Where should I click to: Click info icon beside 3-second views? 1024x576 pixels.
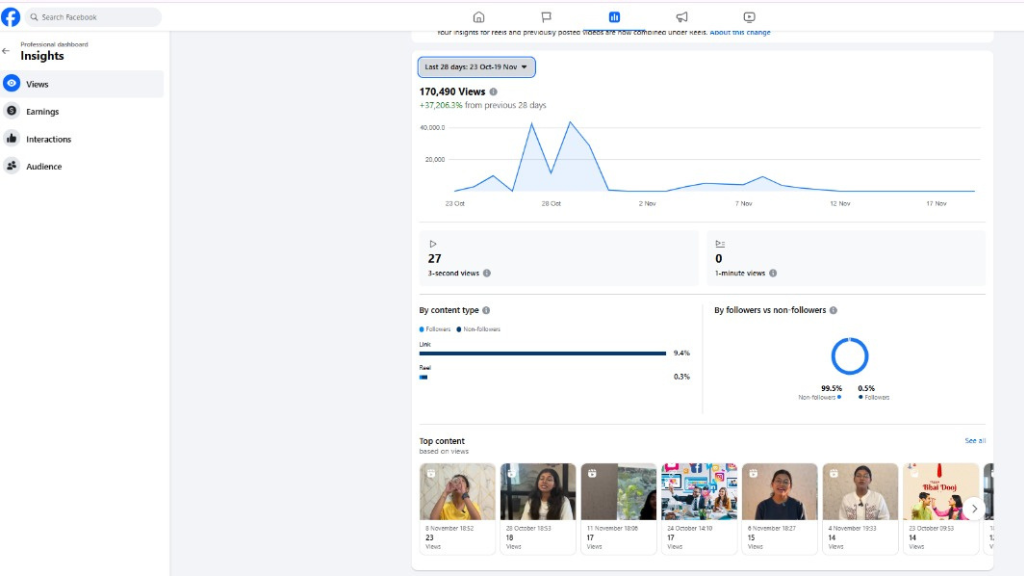(487, 273)
